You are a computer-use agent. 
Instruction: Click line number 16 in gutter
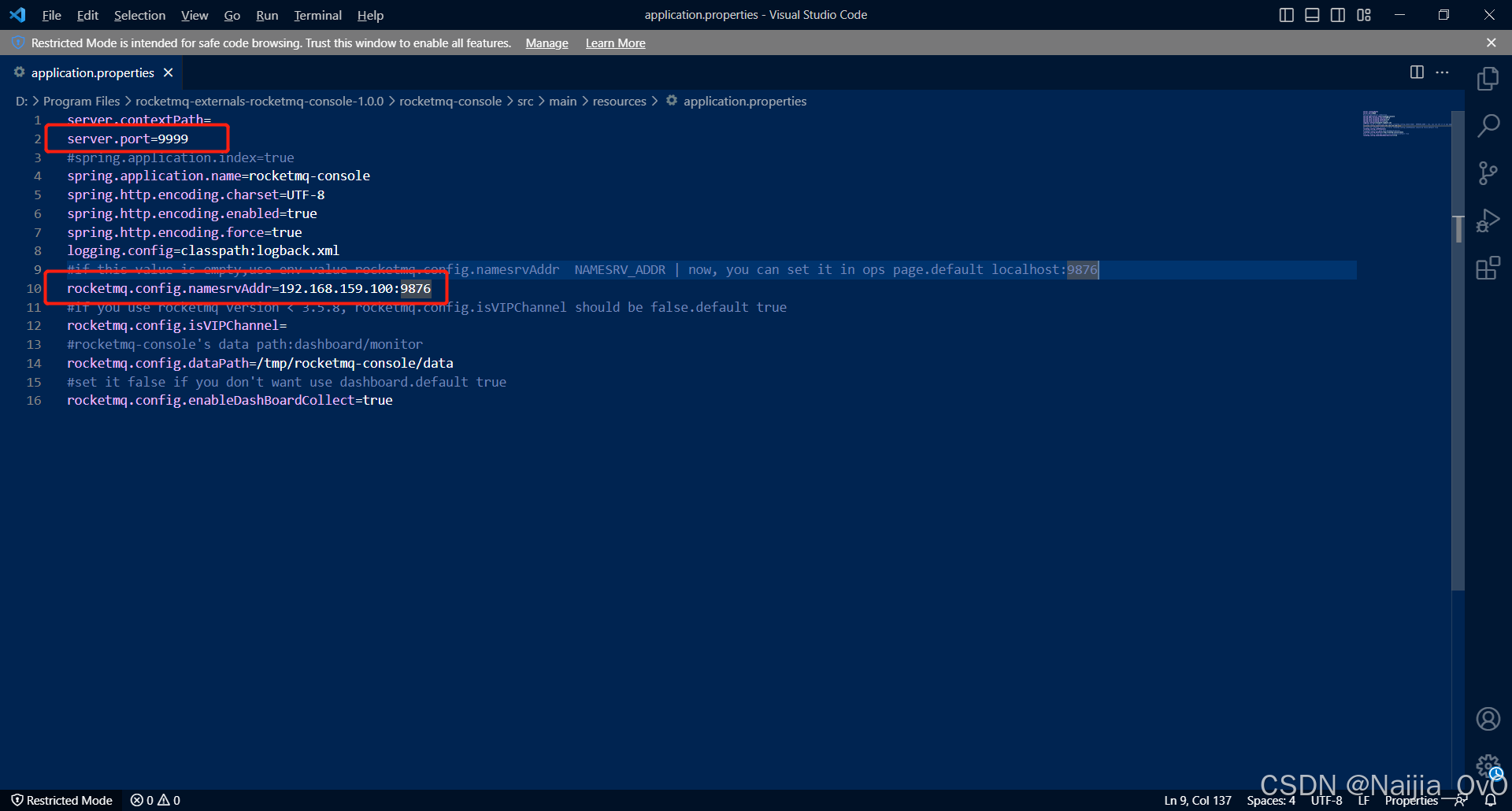[34, 400]
